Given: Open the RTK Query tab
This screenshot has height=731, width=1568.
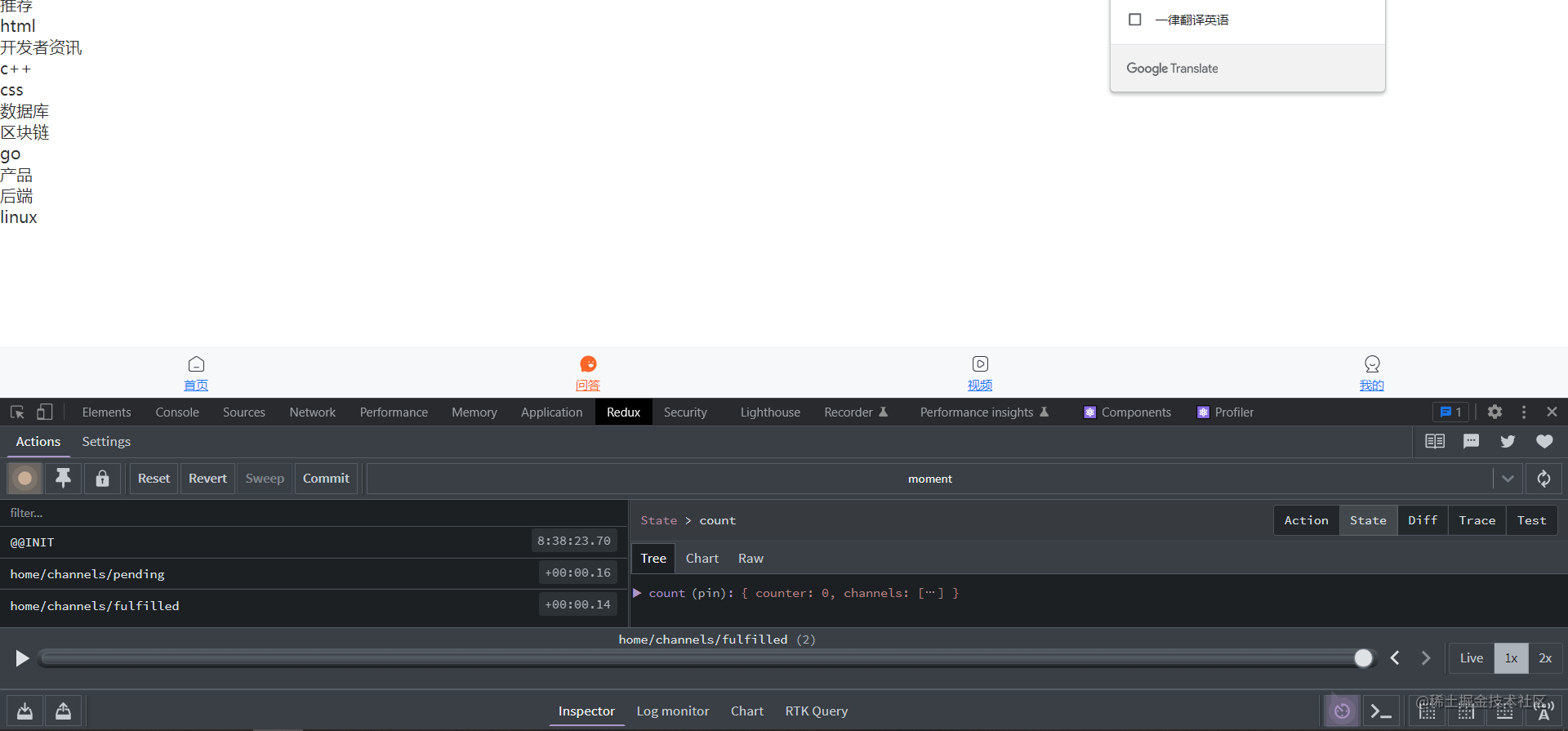Looking at the screenshot, I should pyautogui.click(x=817, y=711).
